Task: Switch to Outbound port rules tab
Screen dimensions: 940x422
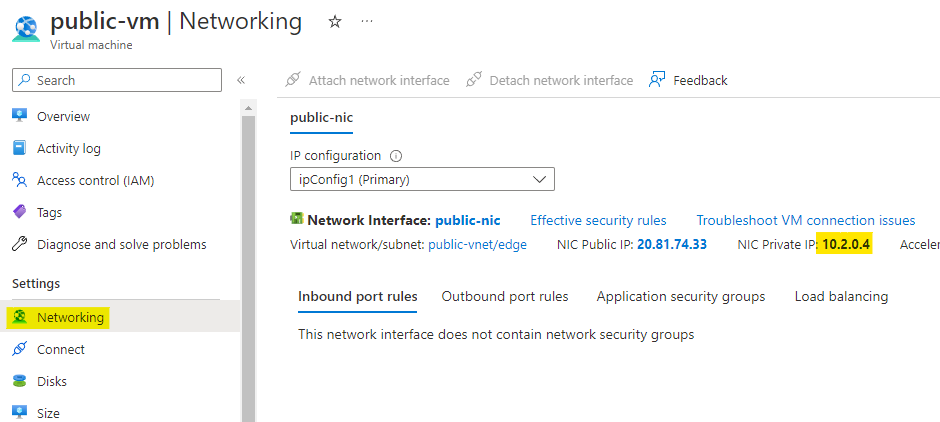Action: click(x=505, y=296)
